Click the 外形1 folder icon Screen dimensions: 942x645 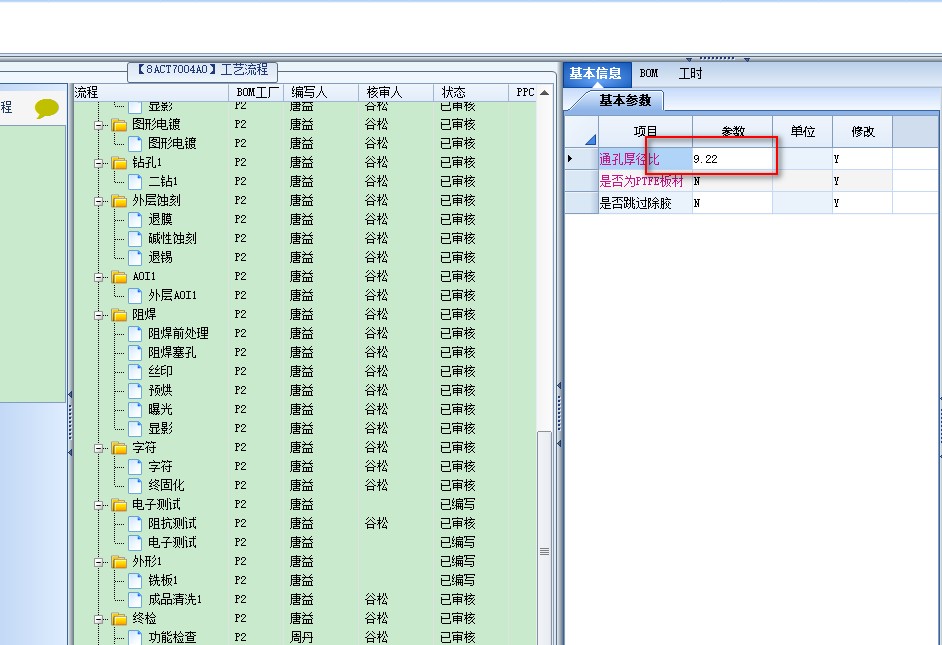pos(119,562)
